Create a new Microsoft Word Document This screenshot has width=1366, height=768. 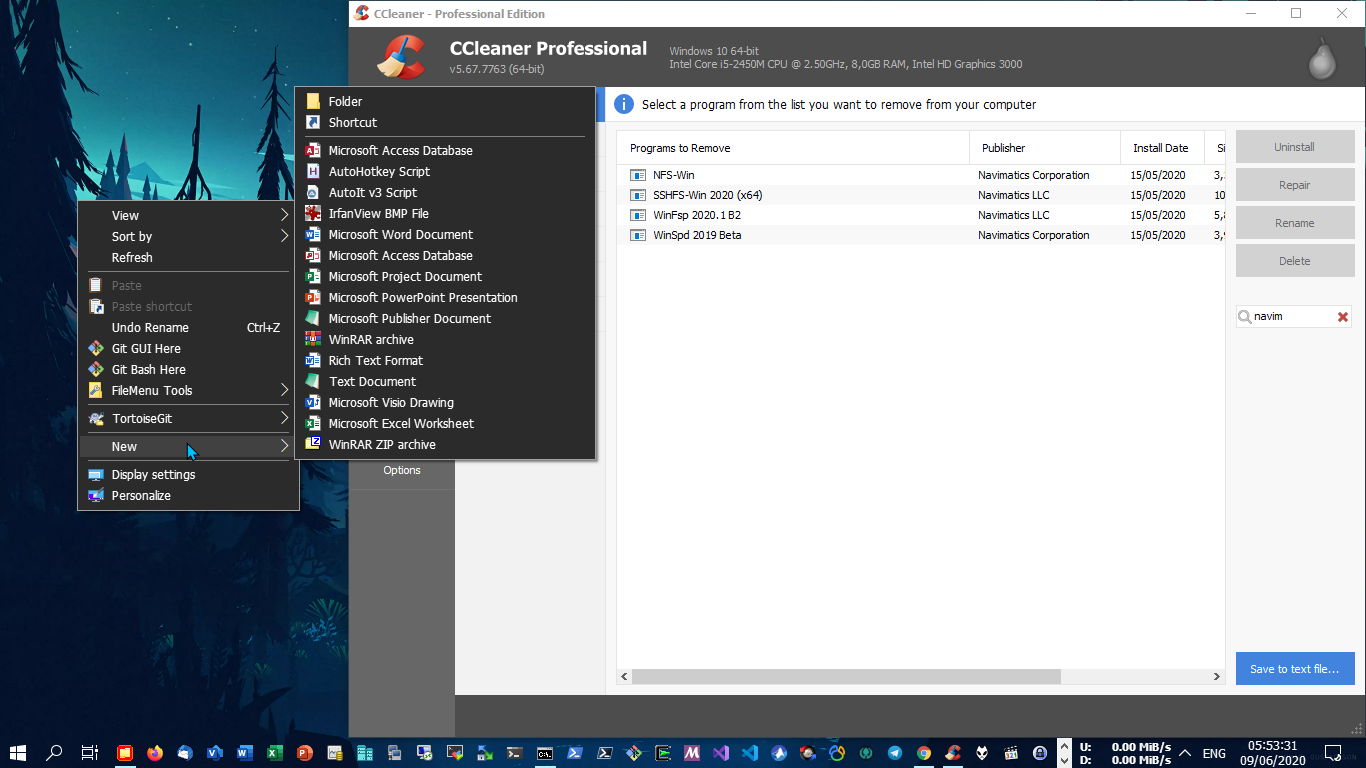pos(445,234)
